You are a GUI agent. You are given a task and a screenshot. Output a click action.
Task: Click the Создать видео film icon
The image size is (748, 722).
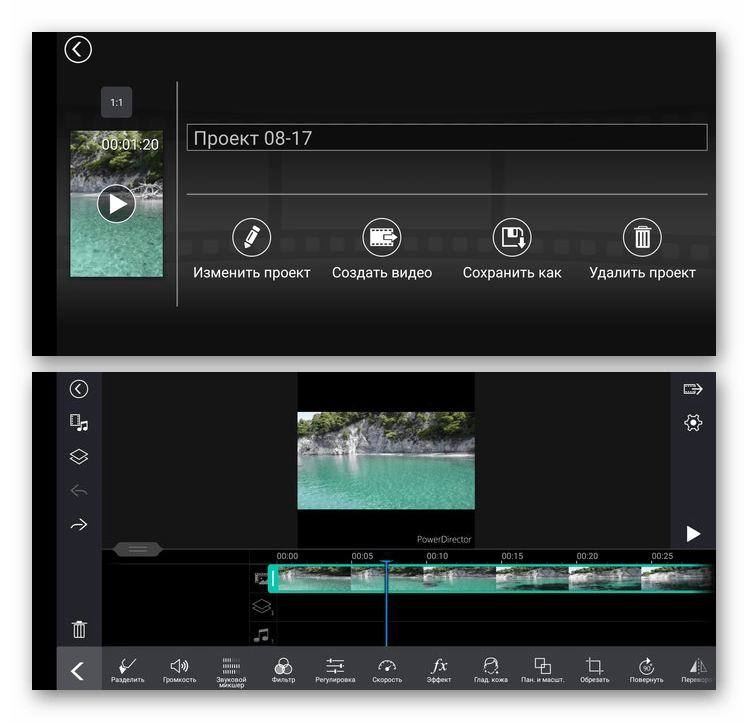click(382, 237)
